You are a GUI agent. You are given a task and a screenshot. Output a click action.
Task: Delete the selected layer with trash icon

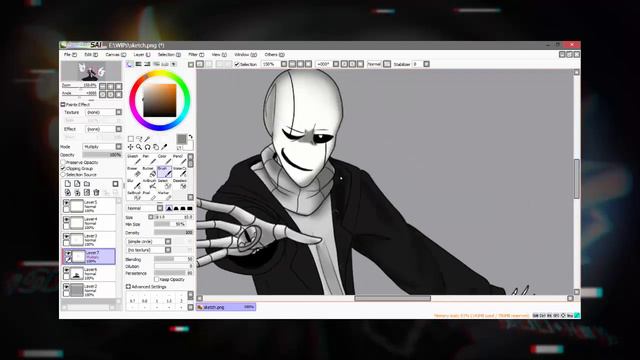[96, 192]
